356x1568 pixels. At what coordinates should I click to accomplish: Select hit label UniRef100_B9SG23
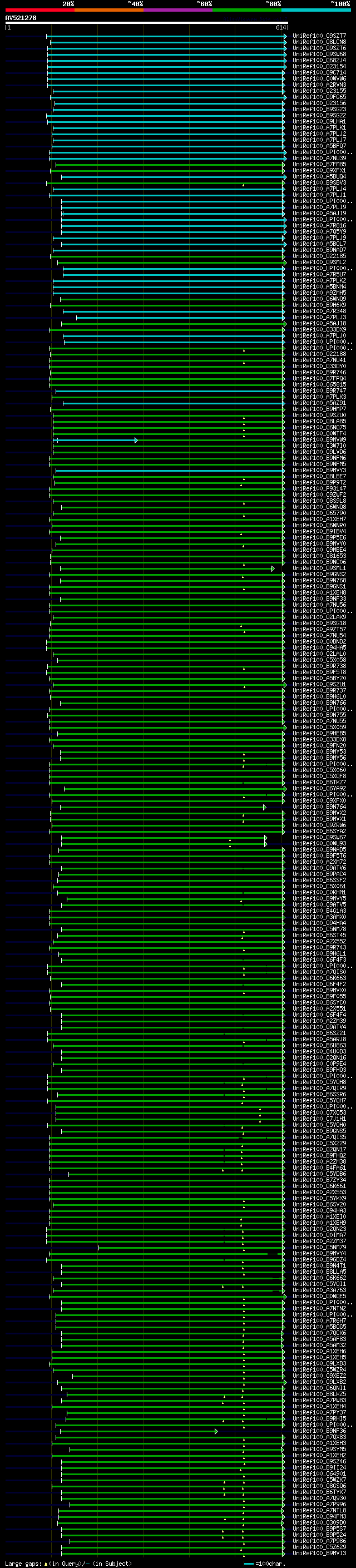pos(319,110)
